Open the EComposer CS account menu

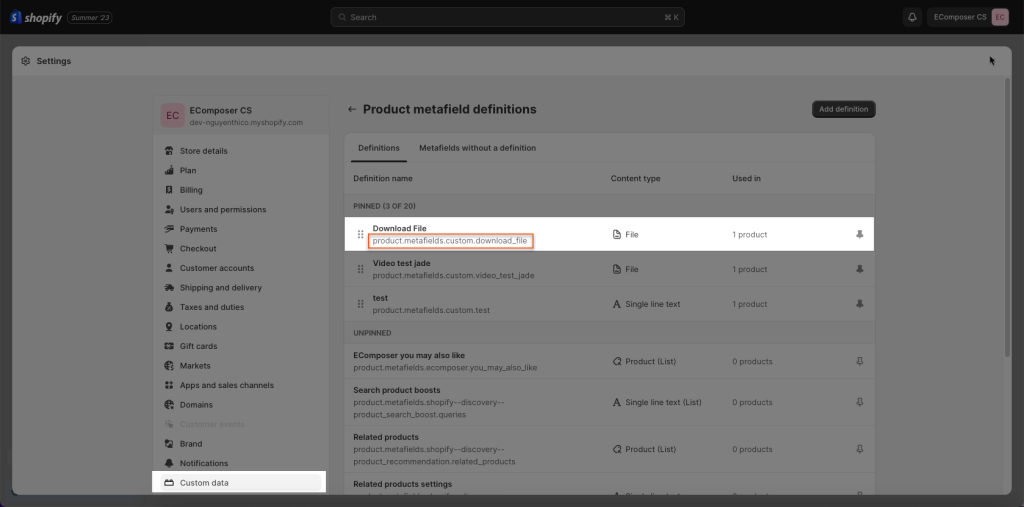click(x=970, y=17)
